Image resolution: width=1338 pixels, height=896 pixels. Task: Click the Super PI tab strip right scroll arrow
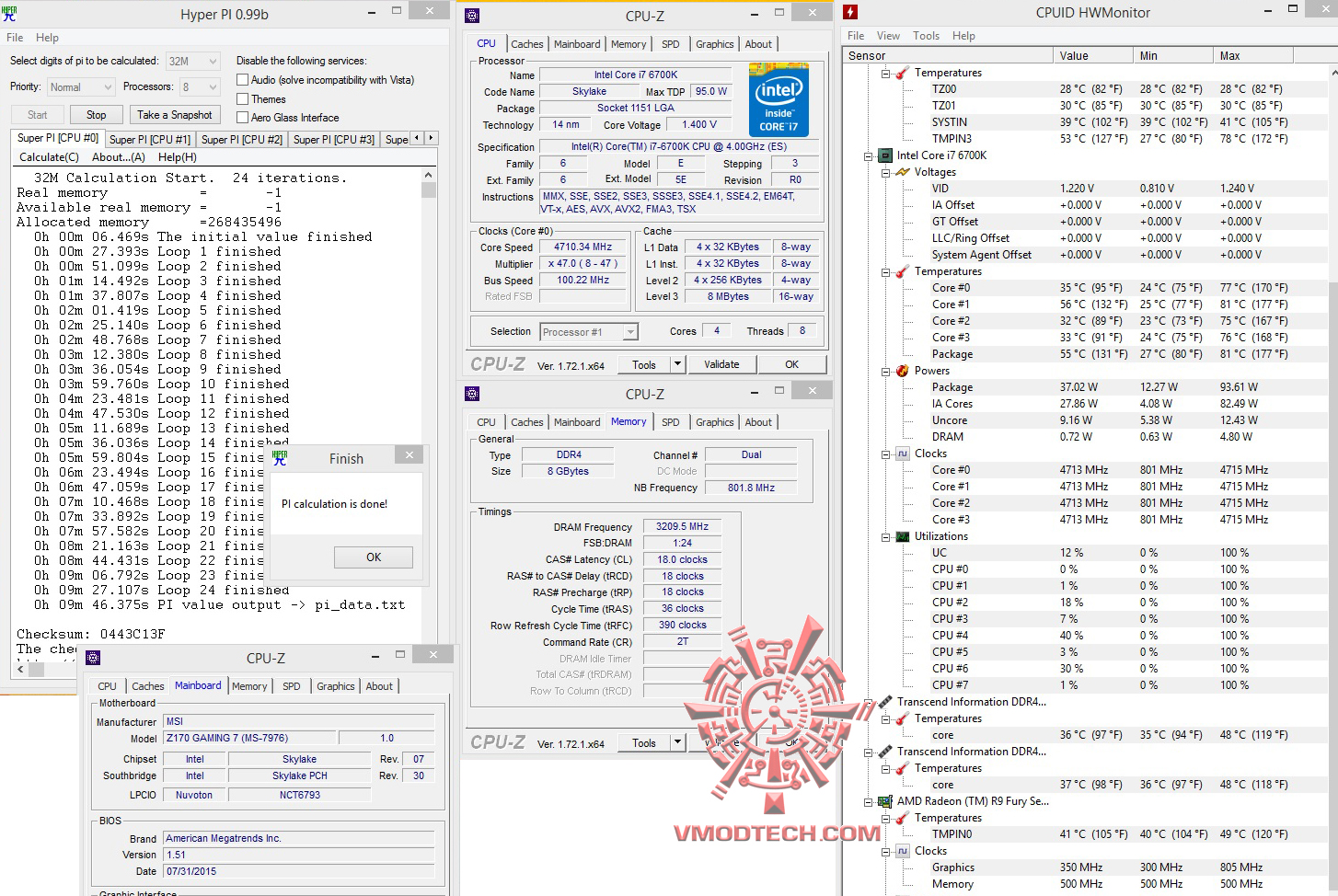click(x=430, y=138)
